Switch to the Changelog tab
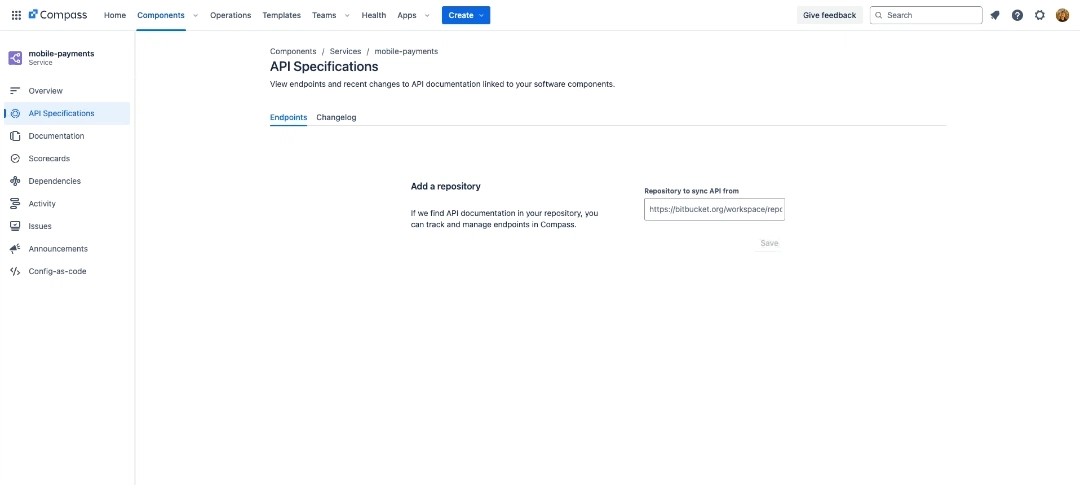The width and height of the screenshot is (1080, 485). pos(336,117)
